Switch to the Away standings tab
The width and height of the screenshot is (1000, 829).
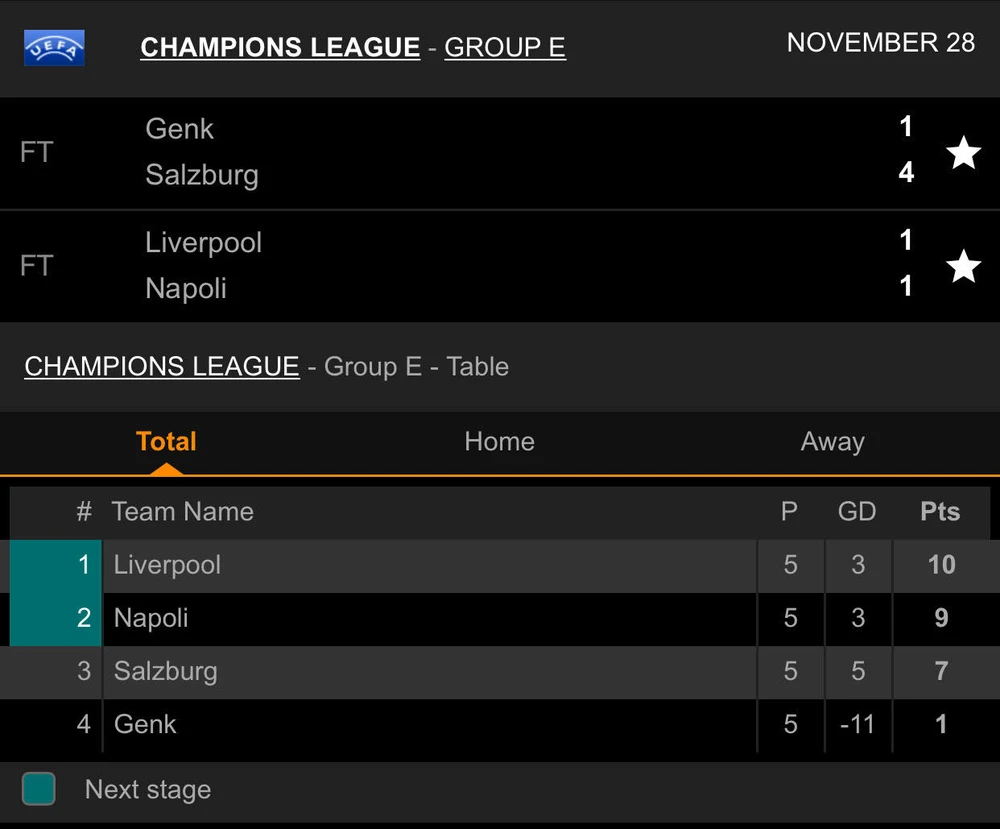click(x=832, y=442)
